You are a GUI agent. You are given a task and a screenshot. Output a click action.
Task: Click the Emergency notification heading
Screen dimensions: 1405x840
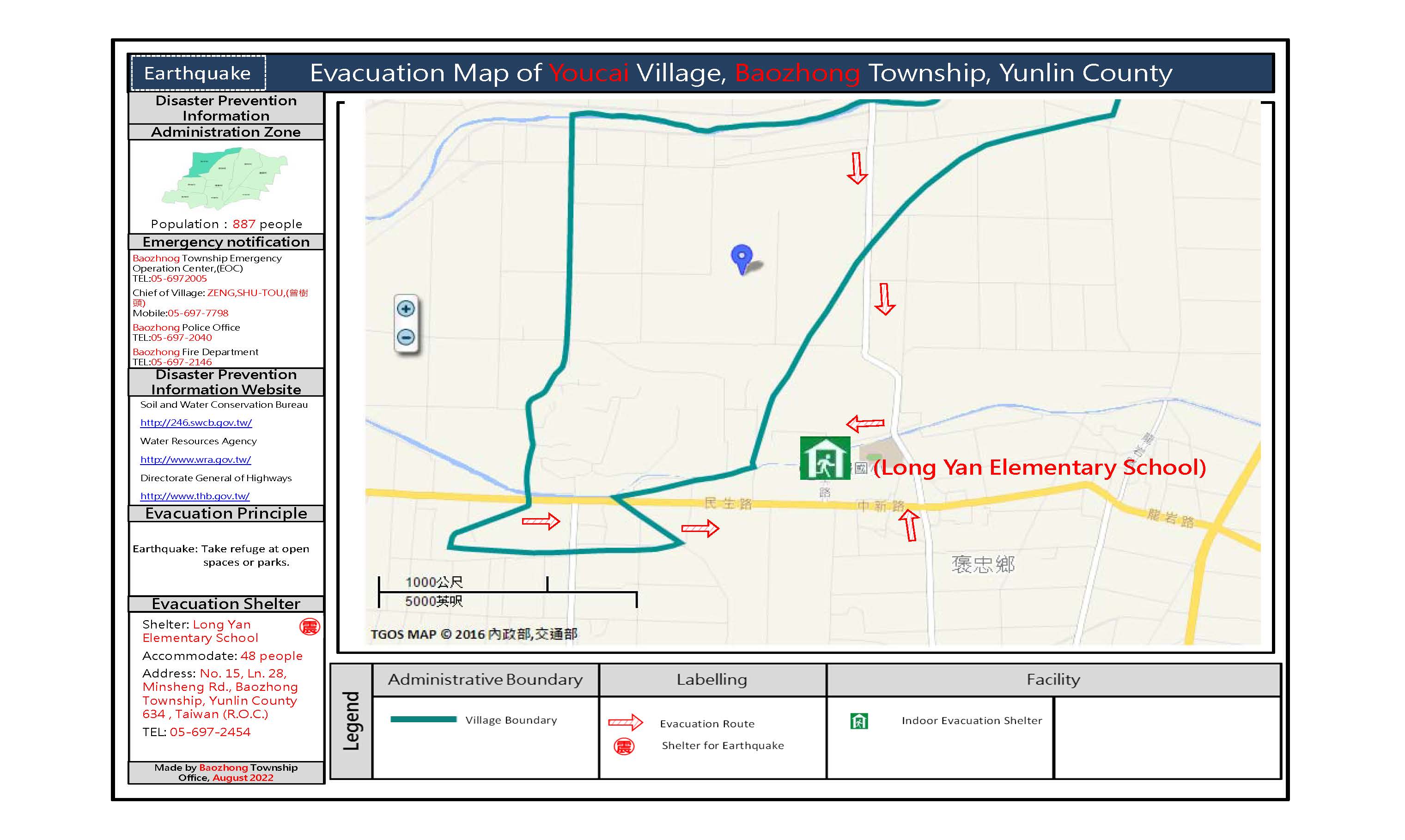tap(226, 242)
